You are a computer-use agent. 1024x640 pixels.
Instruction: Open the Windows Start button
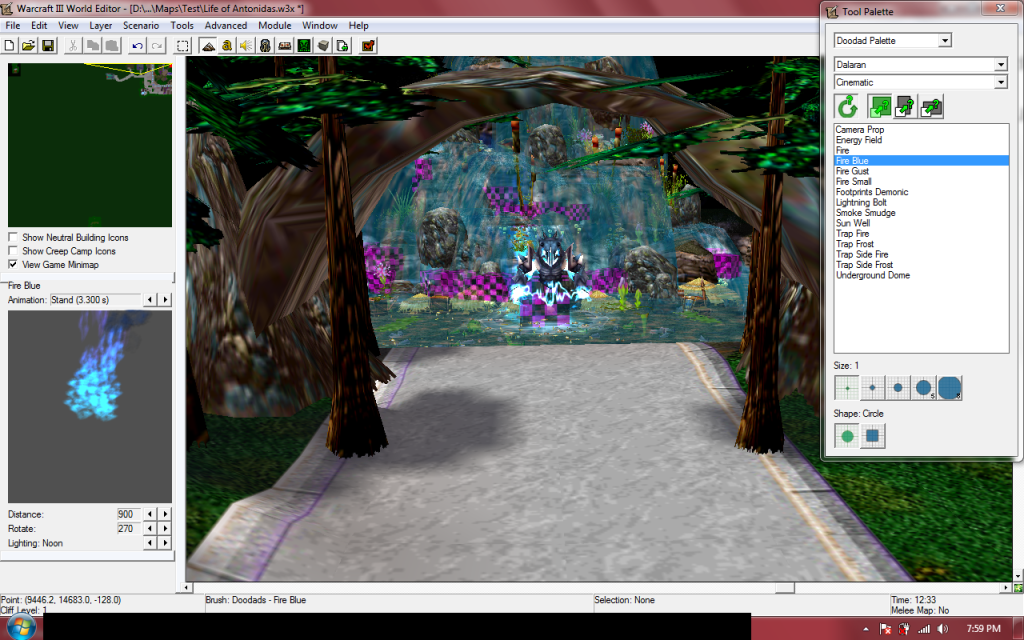(20, 626)
